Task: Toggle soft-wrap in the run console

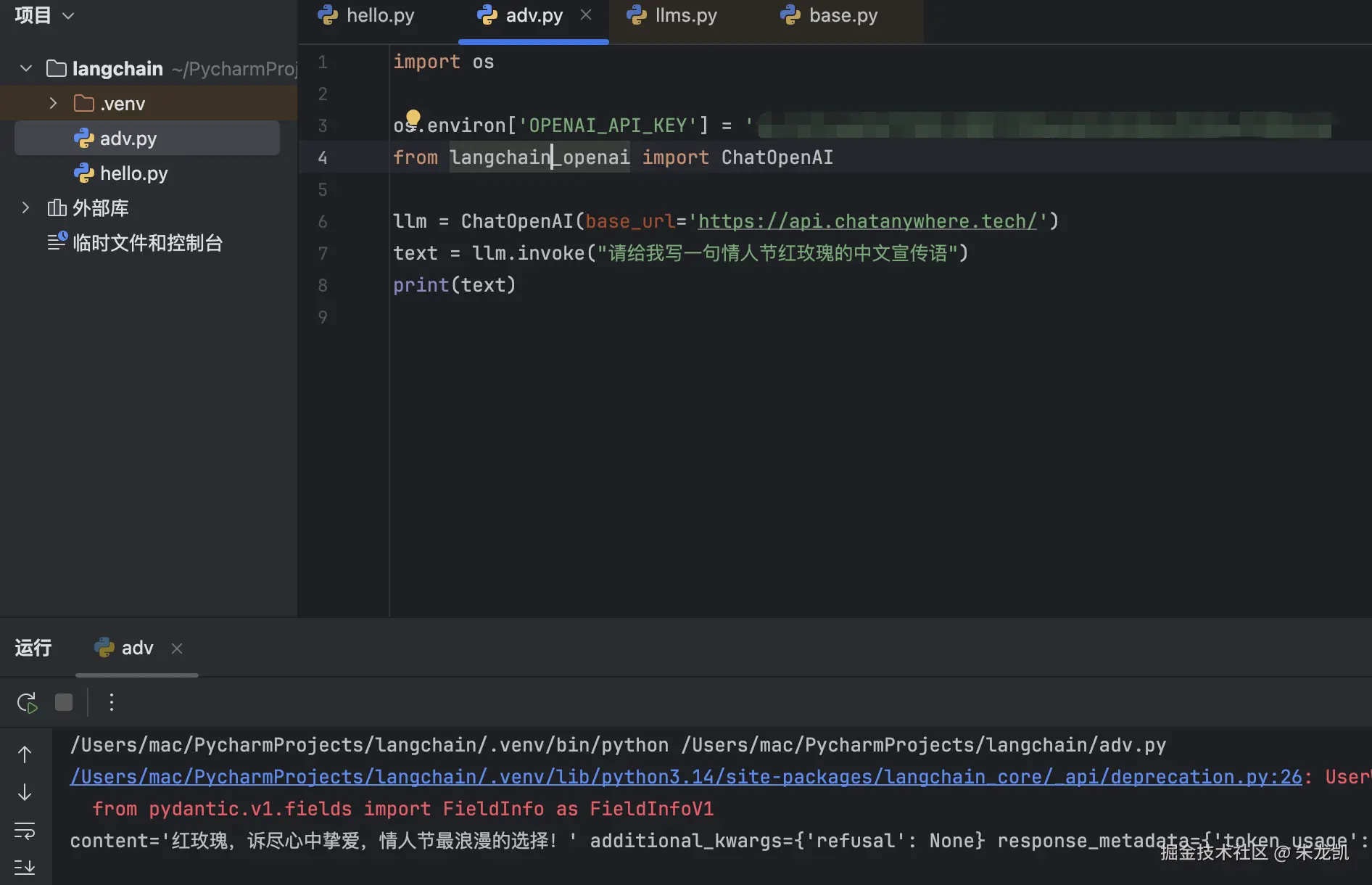Action: click(25, 830)
